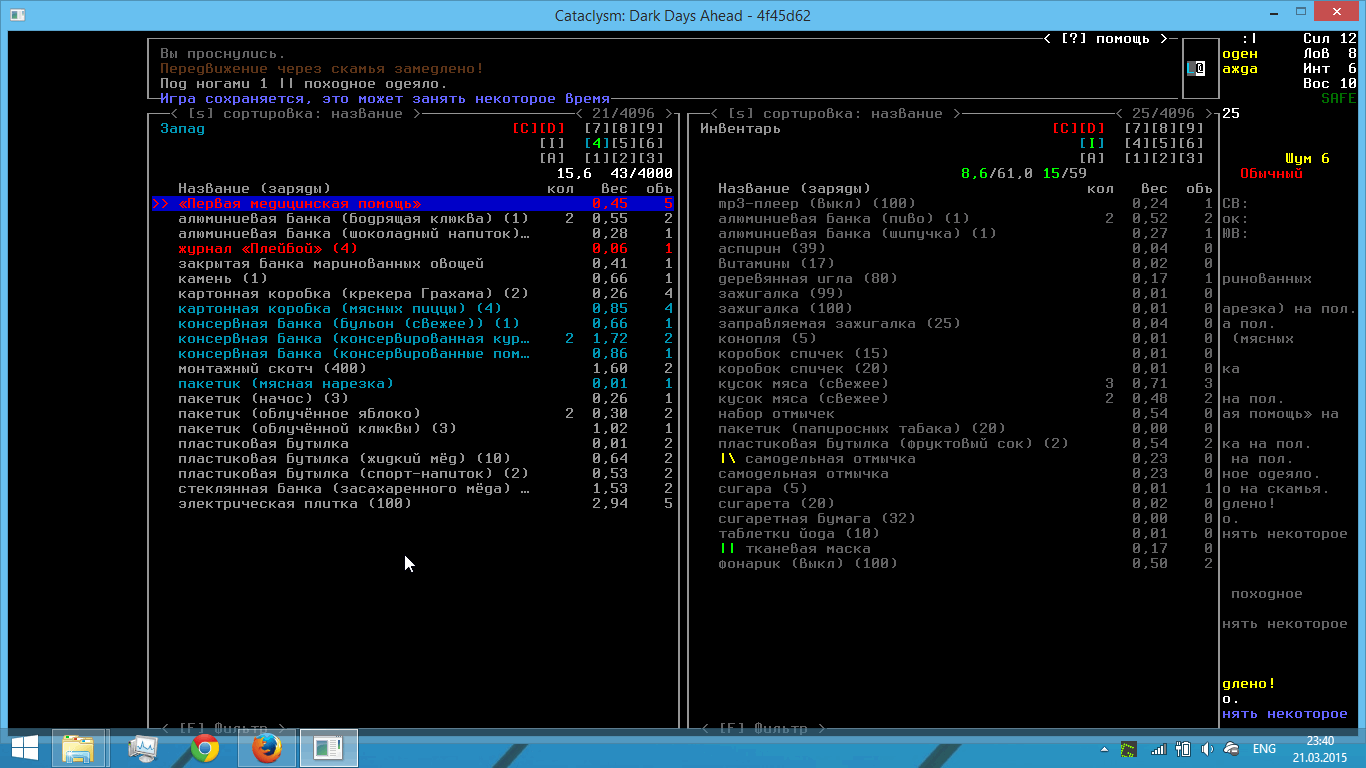Choose аспирин (39) in inventory

[953, 249]
